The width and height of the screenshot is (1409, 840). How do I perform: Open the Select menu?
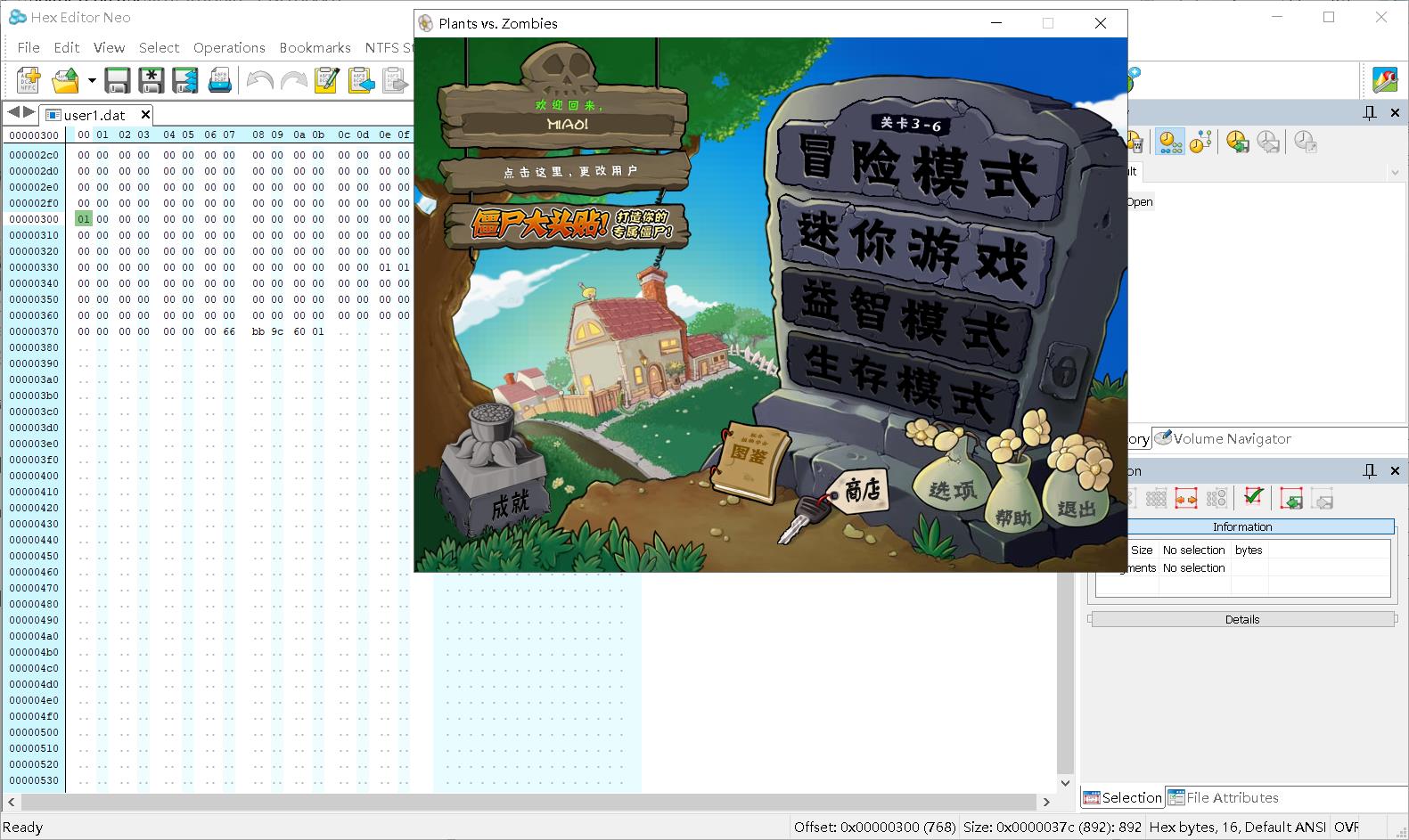point(159,47)
